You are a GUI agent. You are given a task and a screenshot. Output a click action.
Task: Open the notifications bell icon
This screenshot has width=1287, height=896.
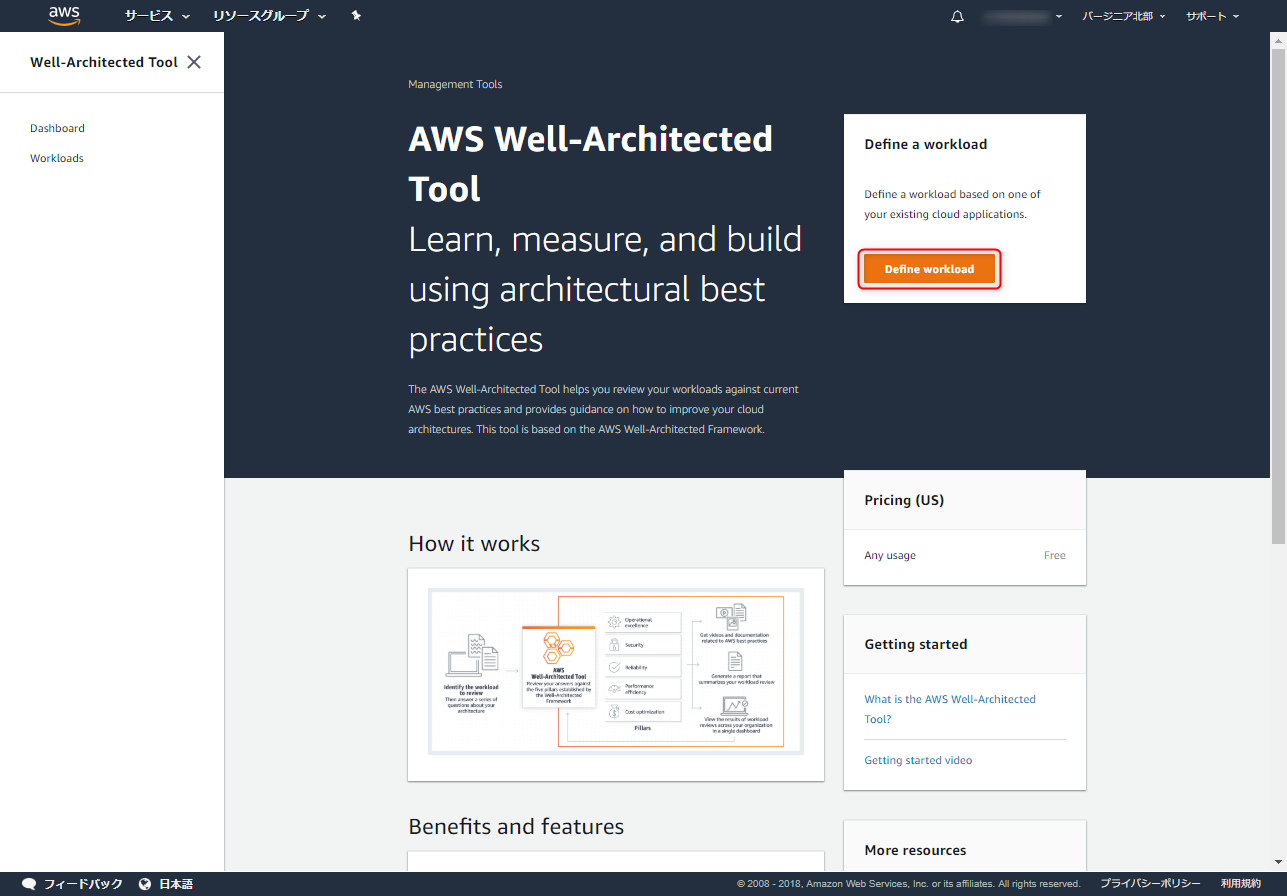(x=956, y=16)
